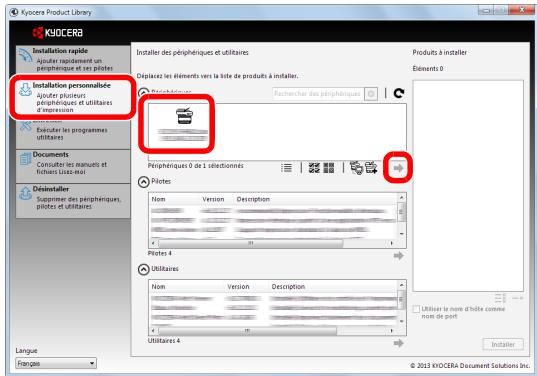The width and height of the screenshot is (537, 376).
Task: Open Documents section in sidebar
Action: [73, 166]
